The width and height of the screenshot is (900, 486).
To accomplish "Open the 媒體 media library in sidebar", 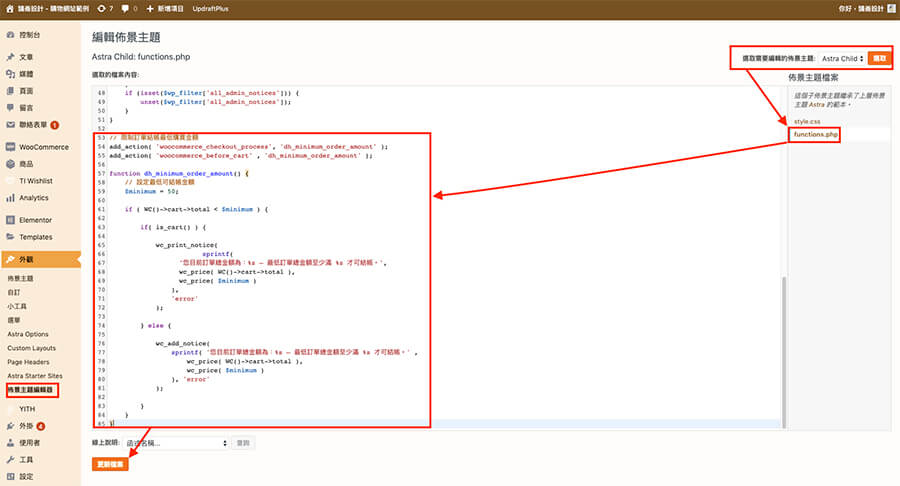I will click(26, 74).
